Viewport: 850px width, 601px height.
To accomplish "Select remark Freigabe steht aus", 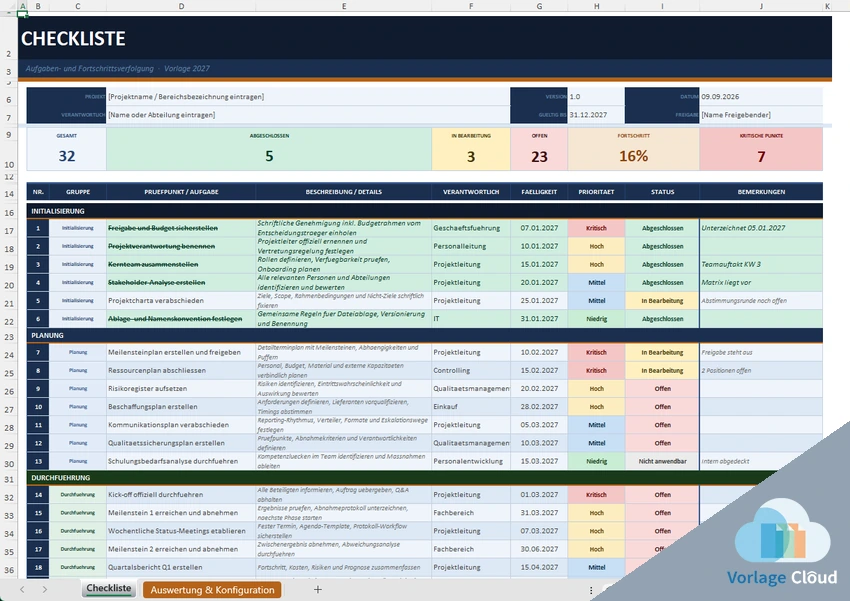I will tap(761, 352).
